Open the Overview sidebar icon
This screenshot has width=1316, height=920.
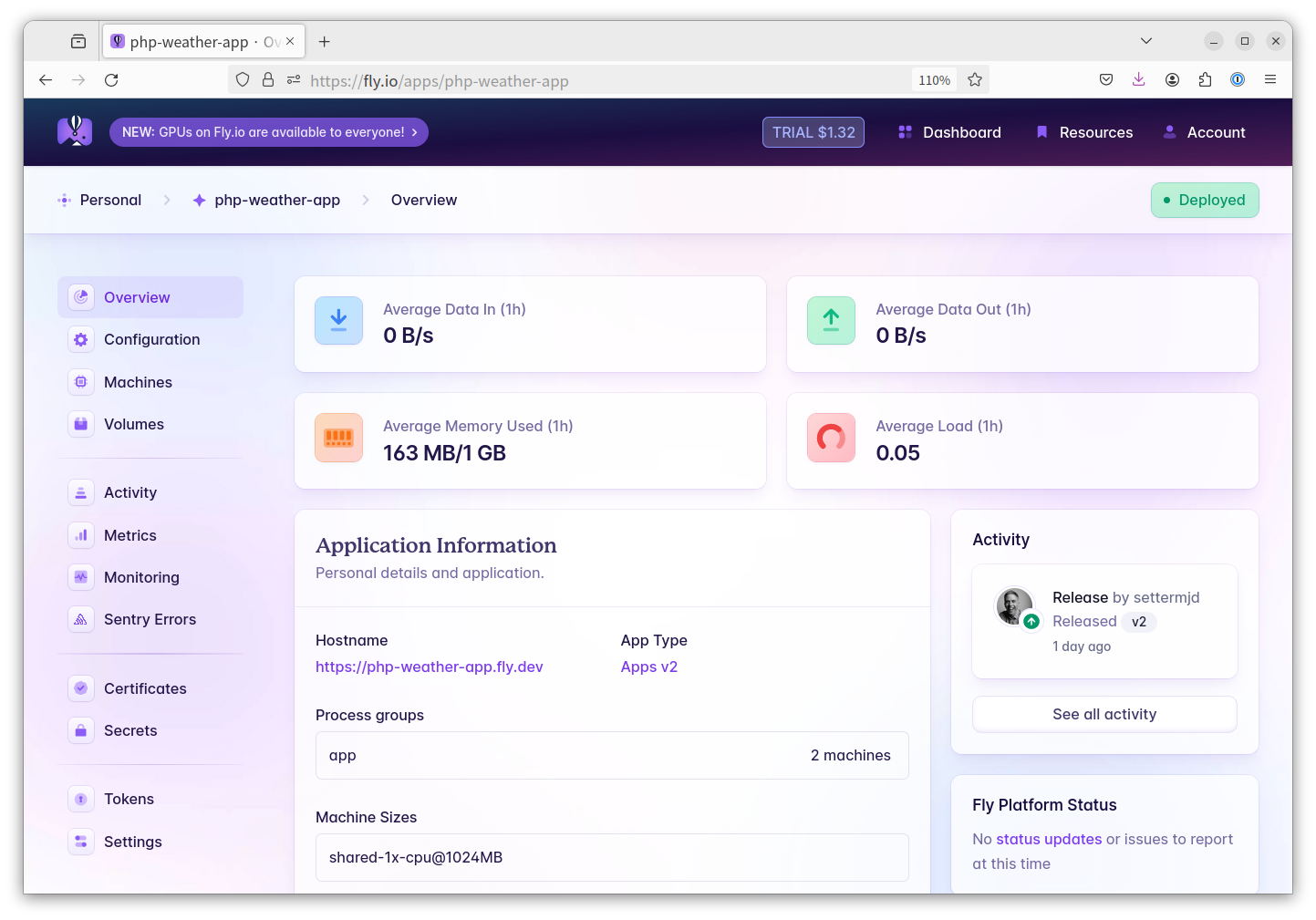(x=81, y=297)
